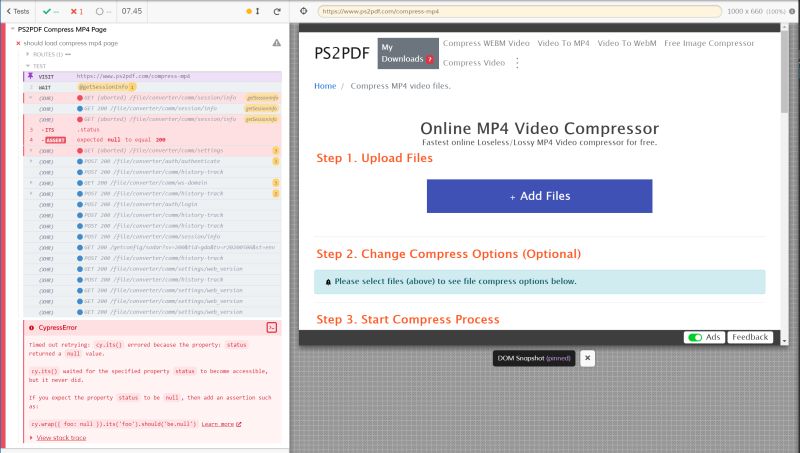This screenshot has width=800, height=453.
Task: Click the Step 2. Change Compress Options heading
Action: 448,254
